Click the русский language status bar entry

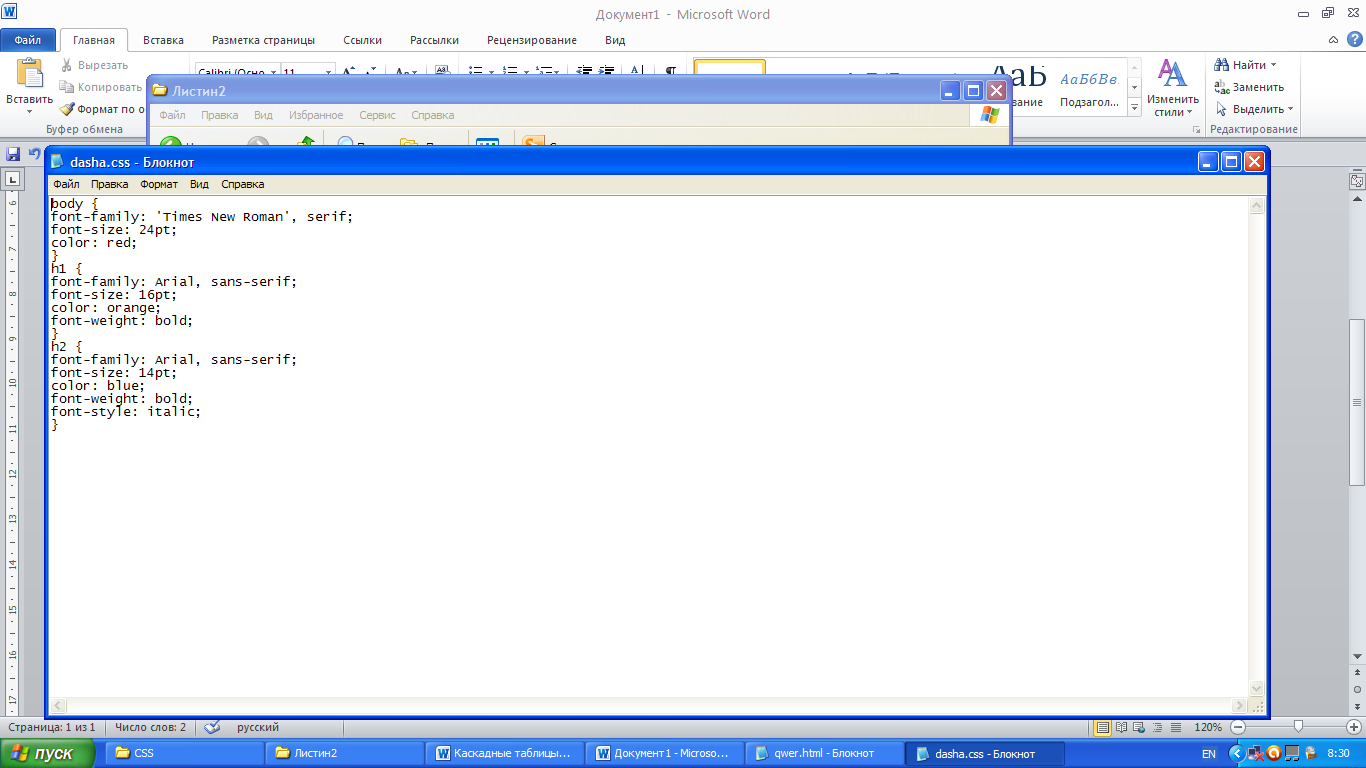(258, 727)
